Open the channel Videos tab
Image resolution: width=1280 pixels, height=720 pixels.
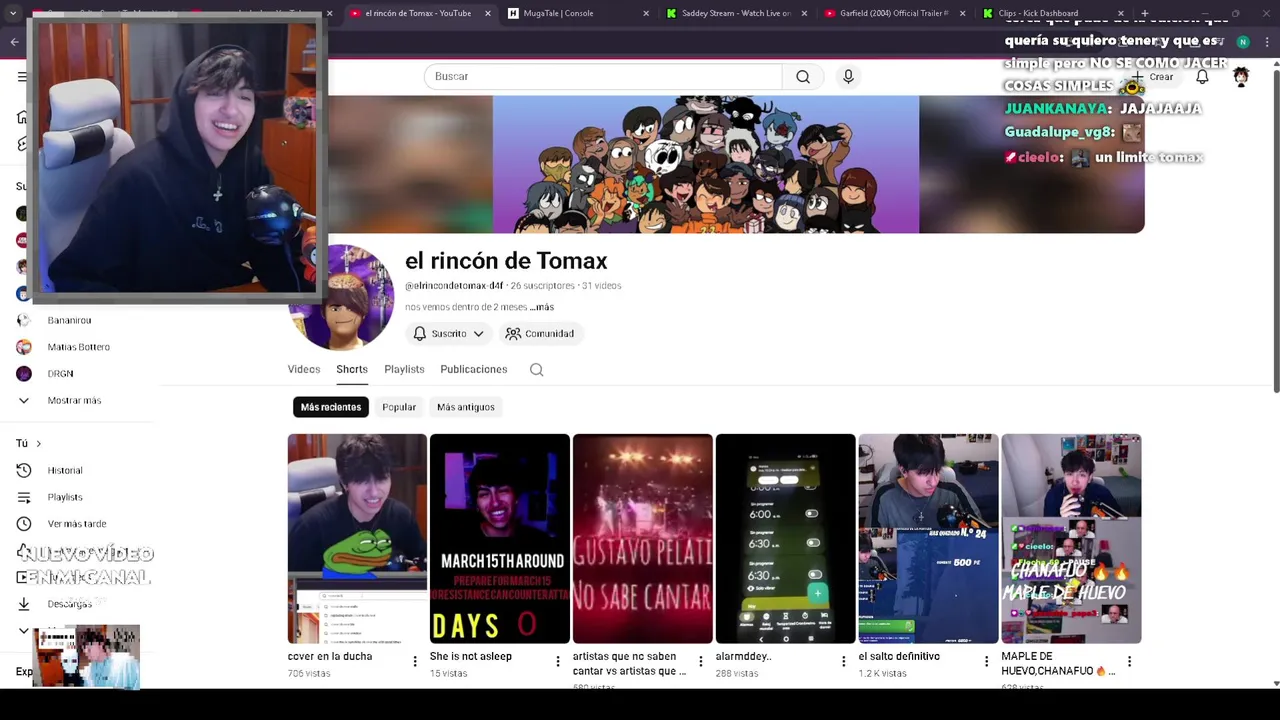(304, 370)
